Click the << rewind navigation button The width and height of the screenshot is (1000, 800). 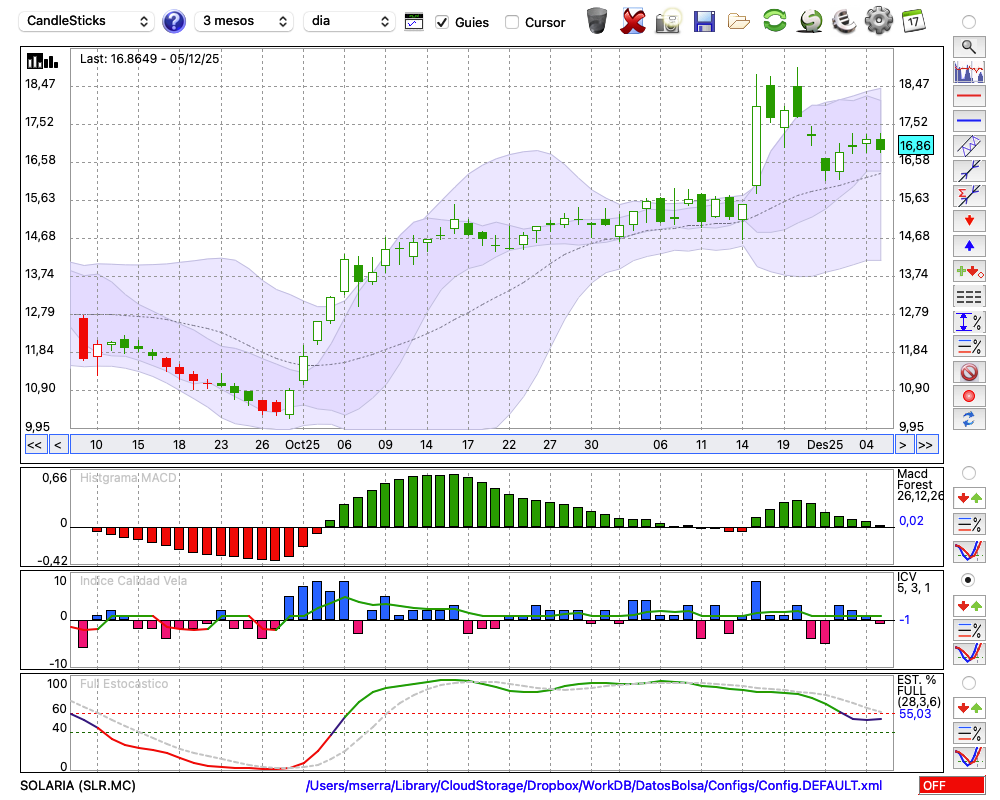[x=34, y=445]
